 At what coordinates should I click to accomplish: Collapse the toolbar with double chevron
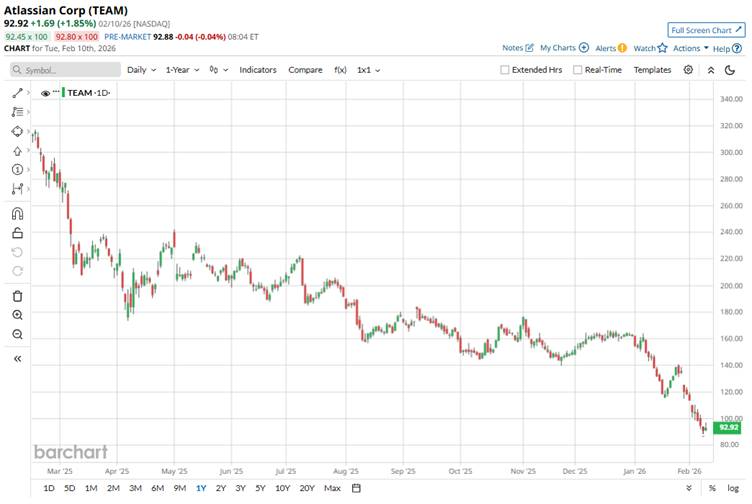(x=711, y=70)
